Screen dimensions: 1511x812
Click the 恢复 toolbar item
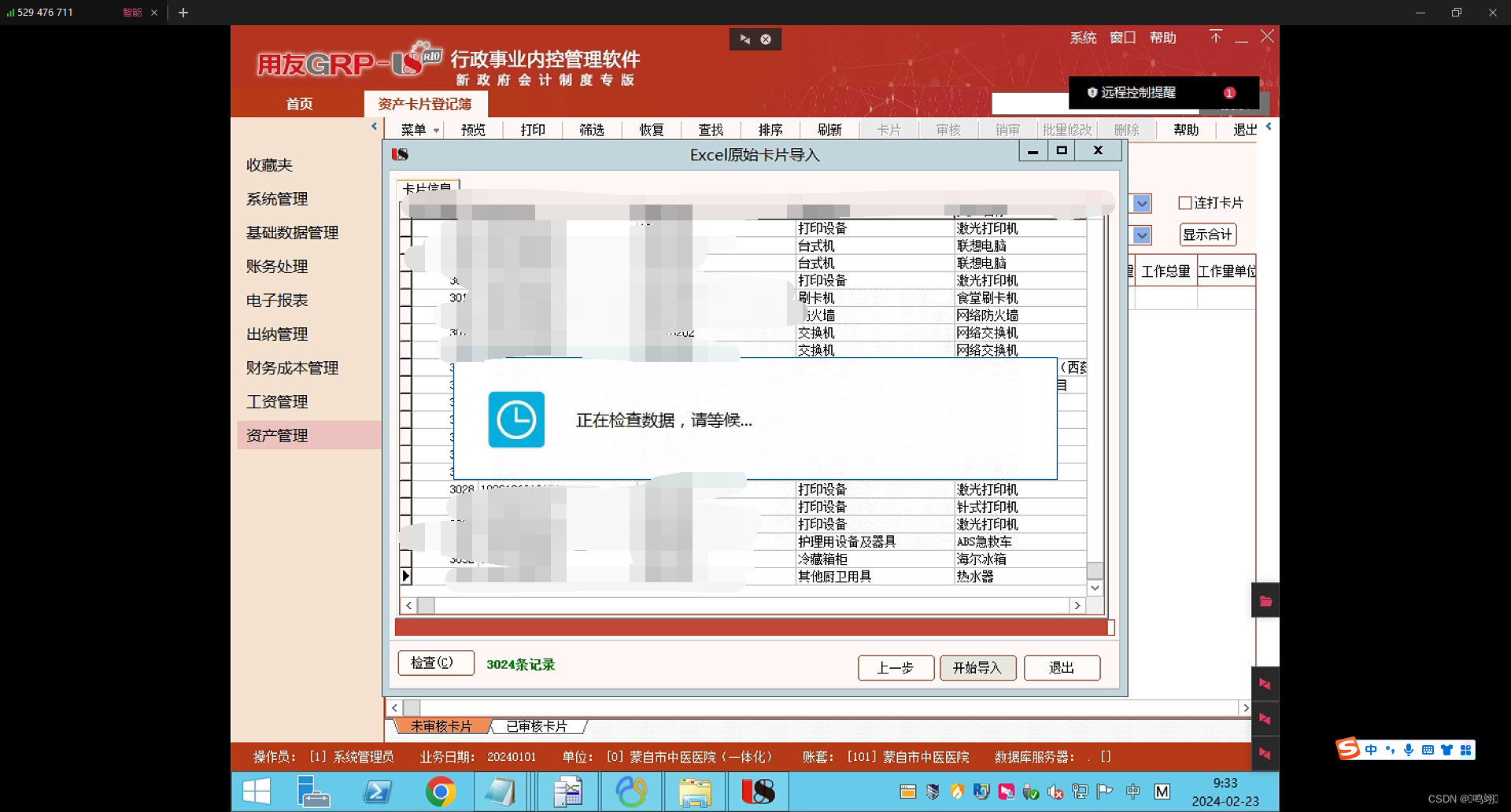[652, 130]
